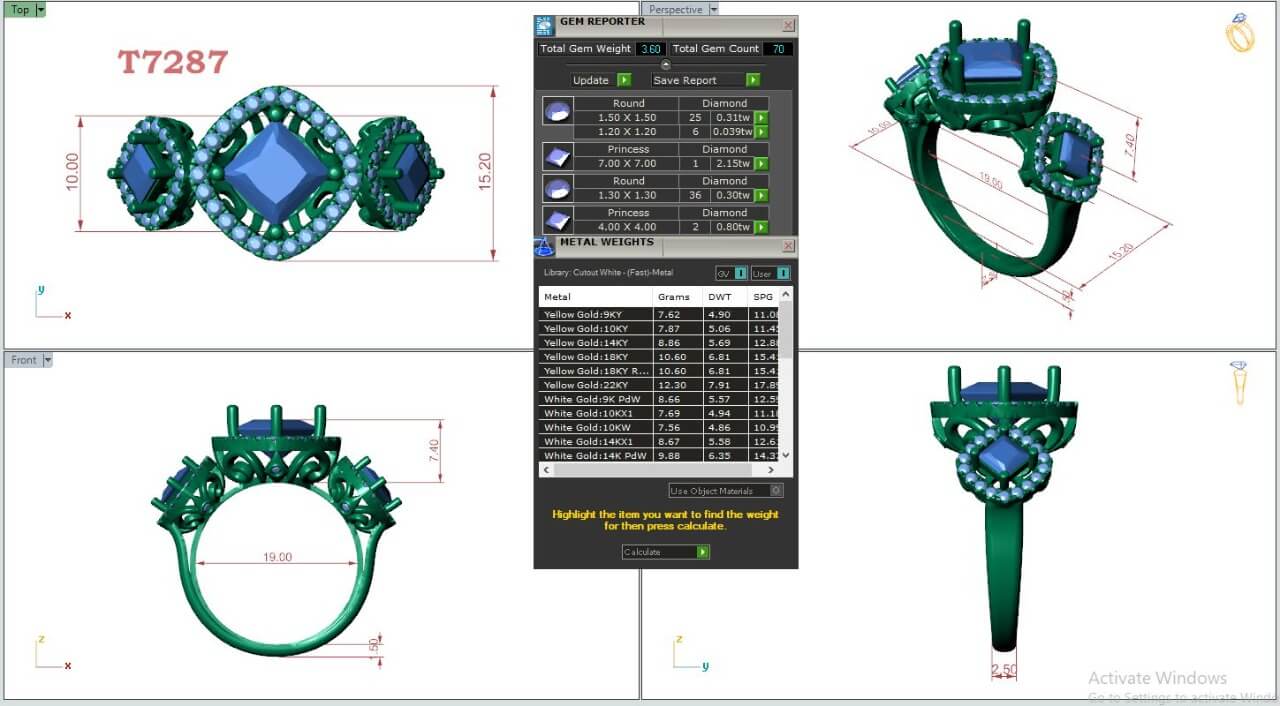Open the Perspective viewport dropdown arrow
The height and width of the screenshot is (706, 1280).
point(713,9)
